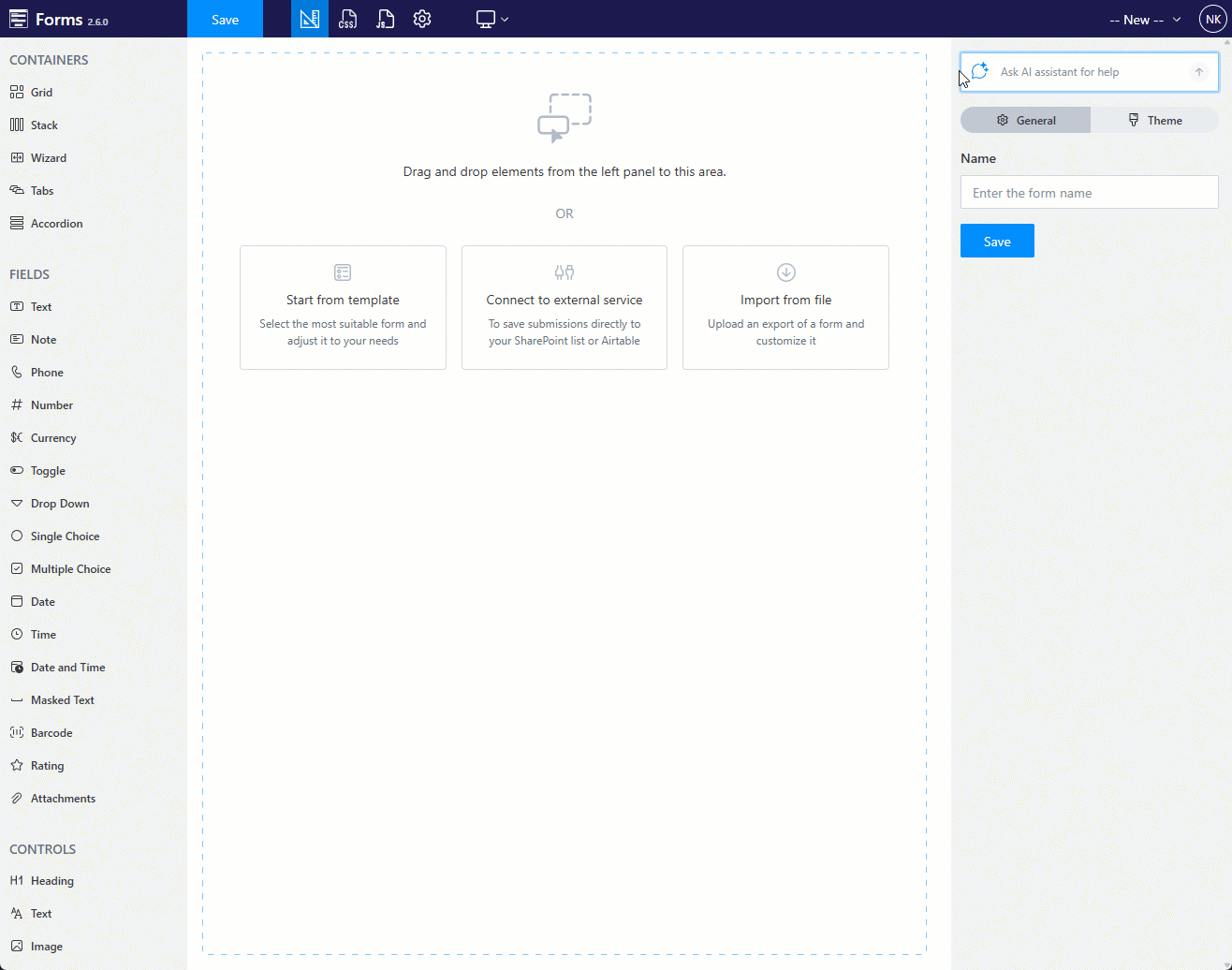Choose Start from template option
This screenshot has height=970, width=1232.
[x=343, y=307]
